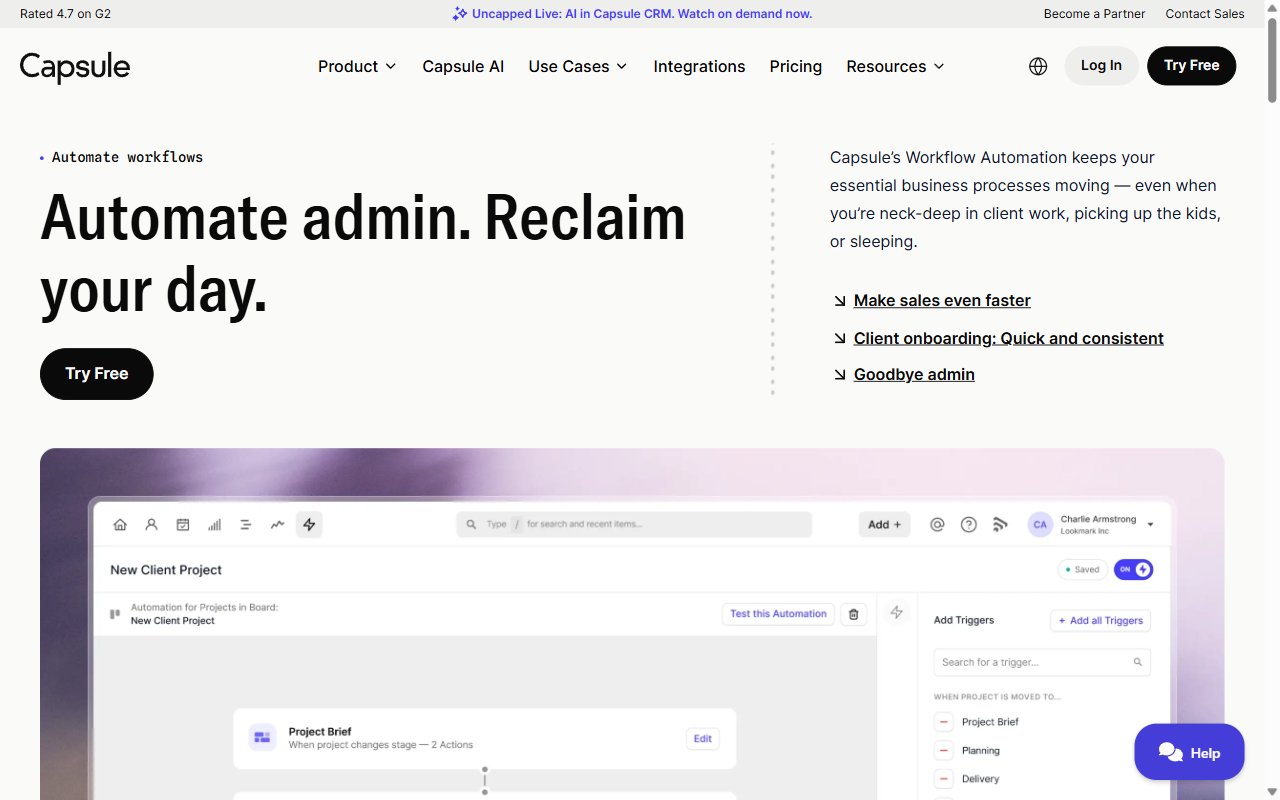Click the Search for a trigger field

(x=1042, y=662)
